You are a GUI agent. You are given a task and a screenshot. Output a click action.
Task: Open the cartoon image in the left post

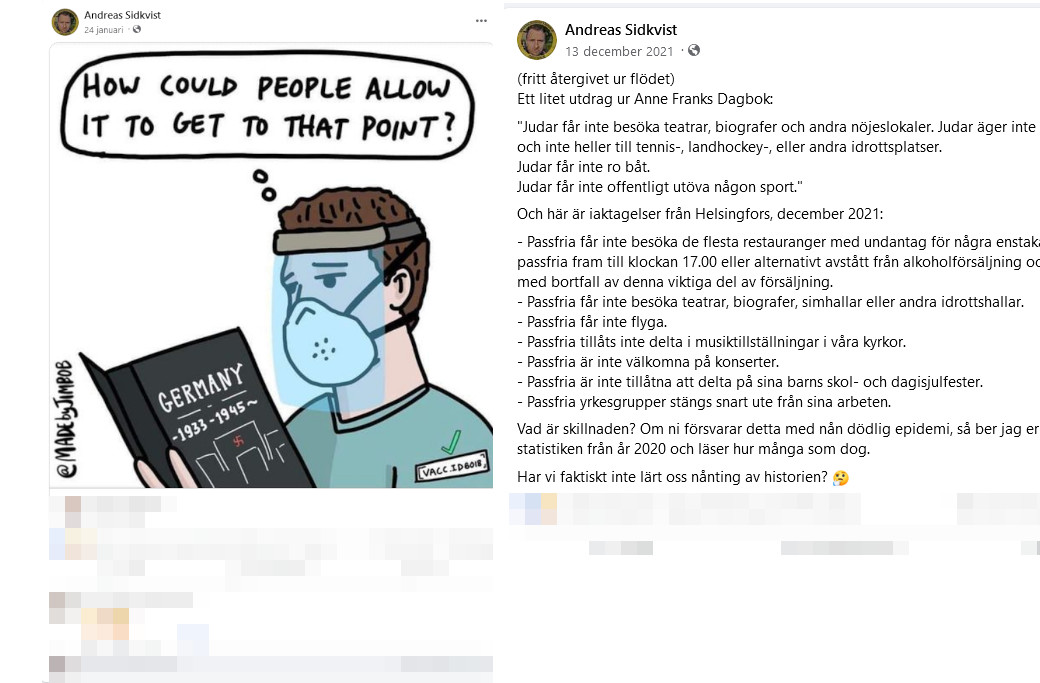[x=271, y=265]
